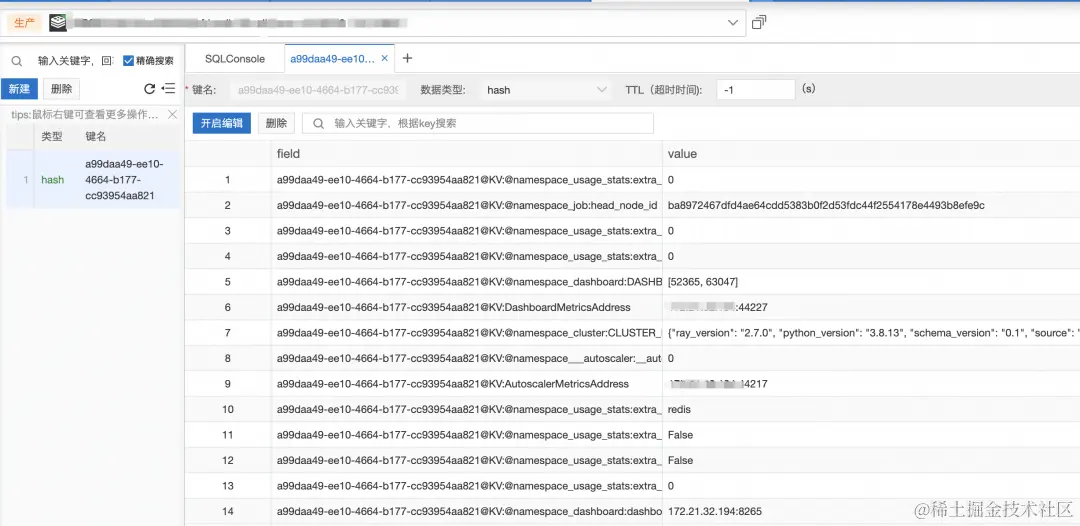Click the value starting with ba8972467dfd4ae
Image resolution: width=1080 pixels, height=526 pixels.
pos(827,205)
